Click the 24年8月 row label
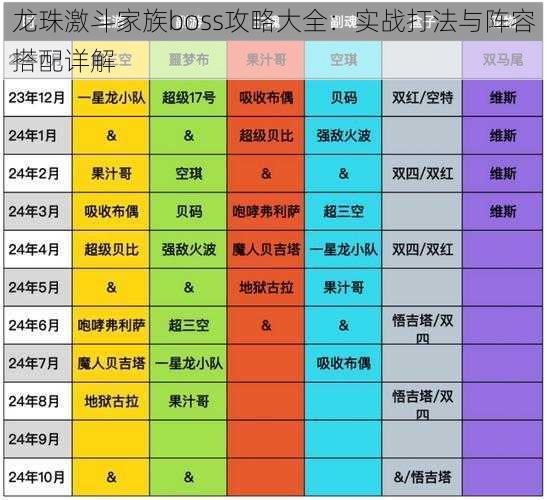 [33, 401]
